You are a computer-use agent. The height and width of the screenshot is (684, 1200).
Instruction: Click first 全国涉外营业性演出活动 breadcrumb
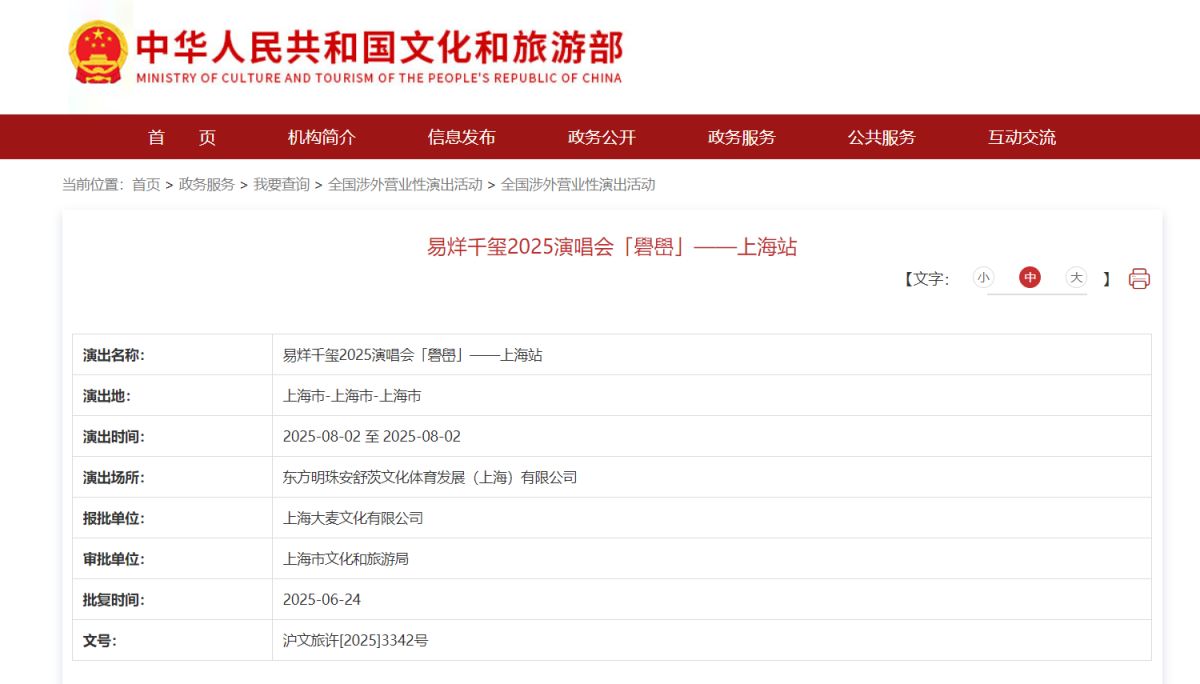click(405, 185)
